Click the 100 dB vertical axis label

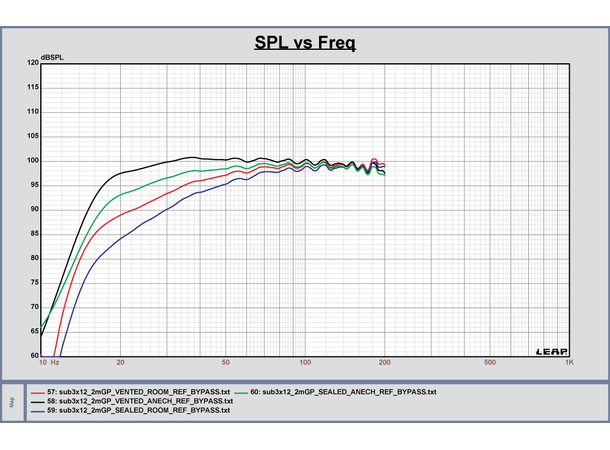[x=33, y=160]
